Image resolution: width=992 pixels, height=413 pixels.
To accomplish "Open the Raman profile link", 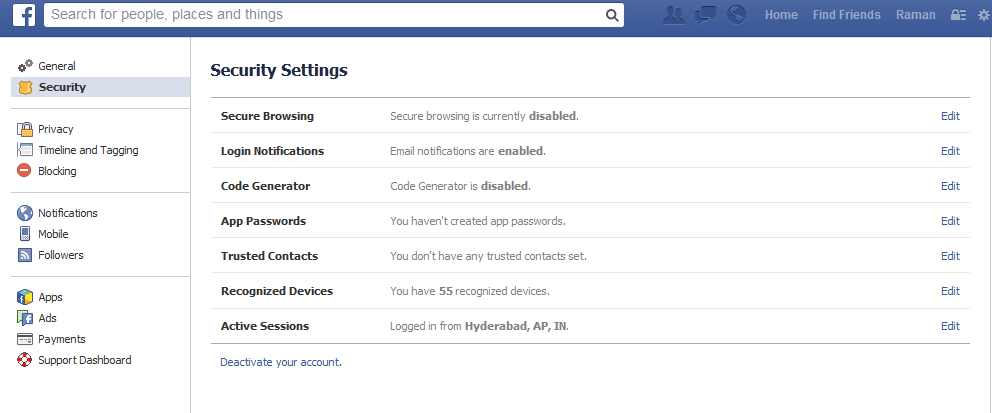I will coord(915,15).
